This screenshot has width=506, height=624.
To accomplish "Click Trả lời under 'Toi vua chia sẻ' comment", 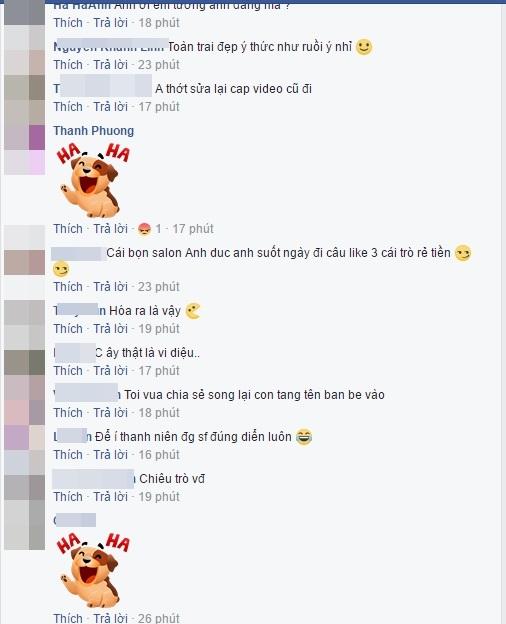I will click(x=110, y=413).
